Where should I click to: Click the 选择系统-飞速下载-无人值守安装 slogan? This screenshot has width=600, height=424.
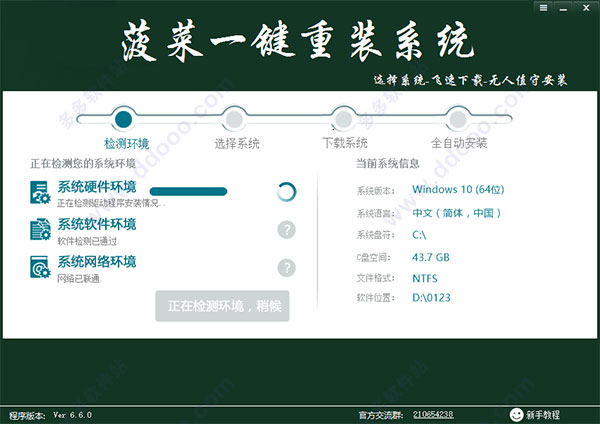pyautogui.click(x=470, y=80)
